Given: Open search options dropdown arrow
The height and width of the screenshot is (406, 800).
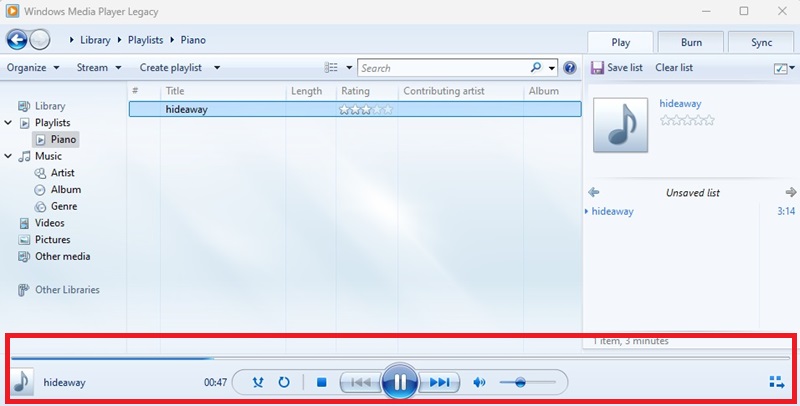Looking at the screenshot, I should point(552,68).
